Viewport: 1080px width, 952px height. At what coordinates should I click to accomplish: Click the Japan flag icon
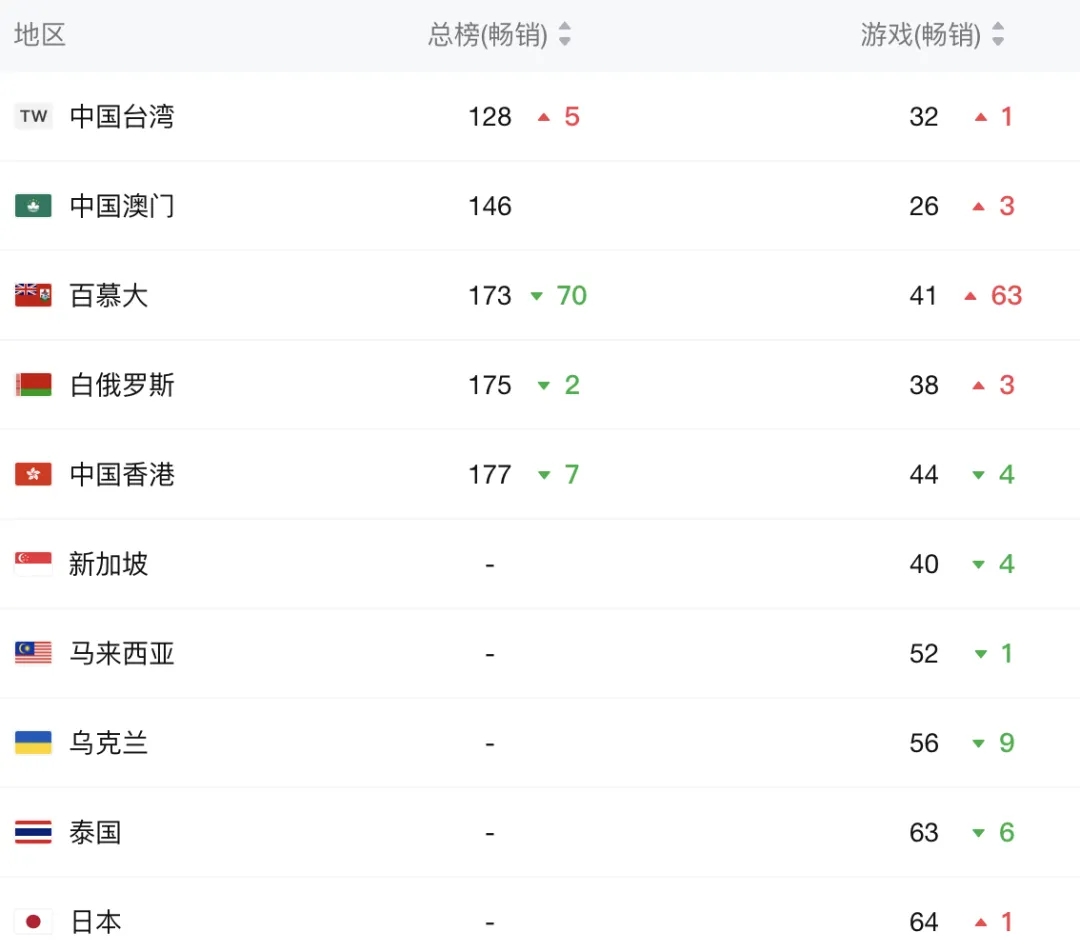(x=33, y=921)
